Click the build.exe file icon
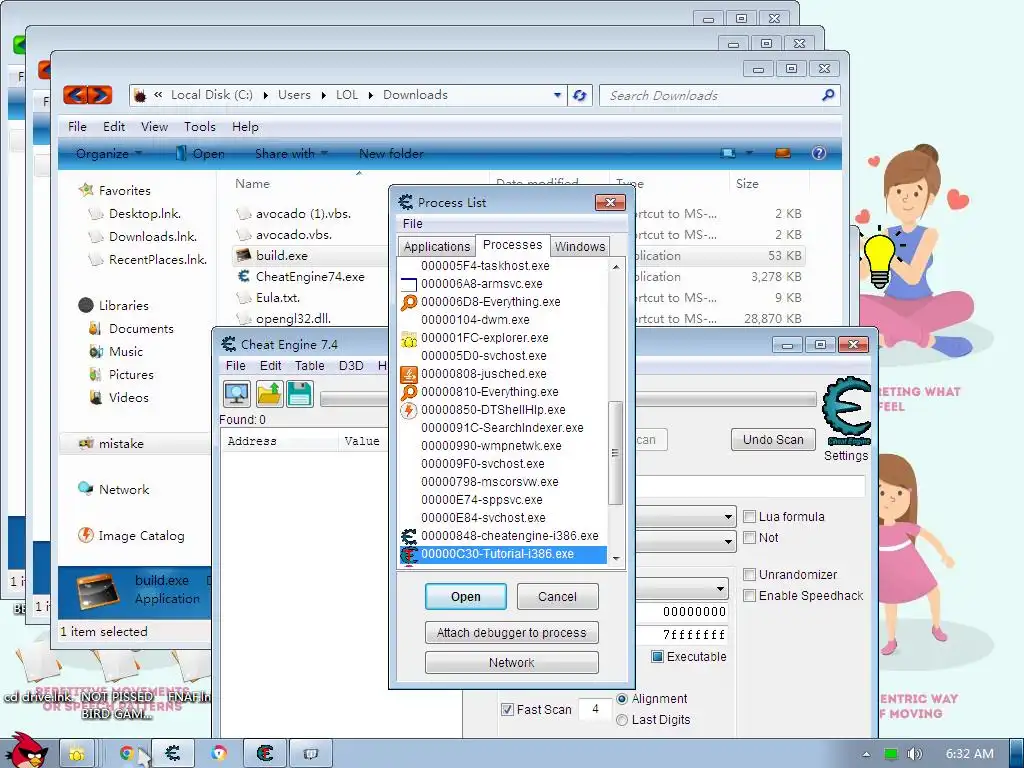The width and height of the screenshot is (1024, 768). click(x=244, y=255)
